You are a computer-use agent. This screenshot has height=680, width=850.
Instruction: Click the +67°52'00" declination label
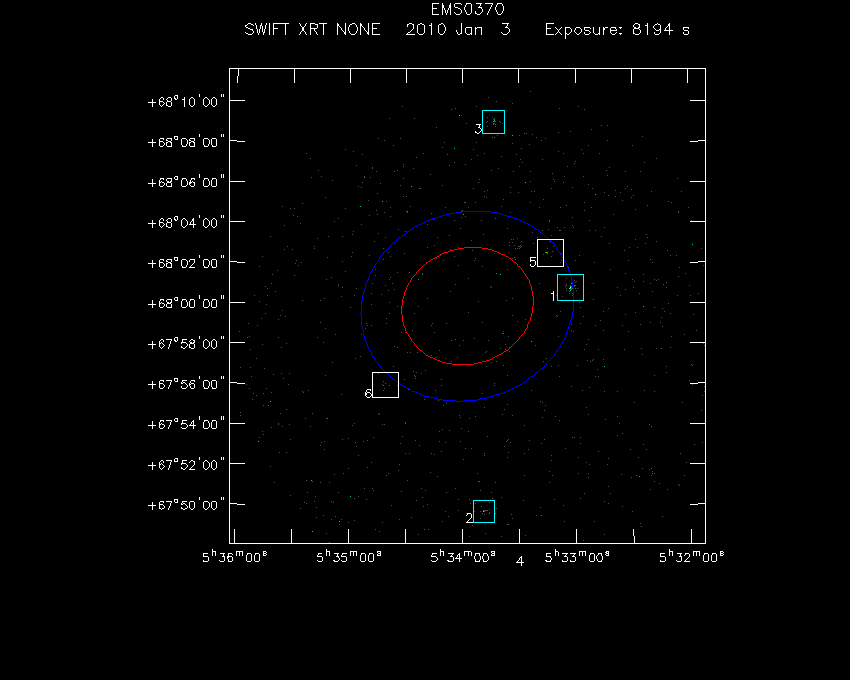tap(186, 465)
